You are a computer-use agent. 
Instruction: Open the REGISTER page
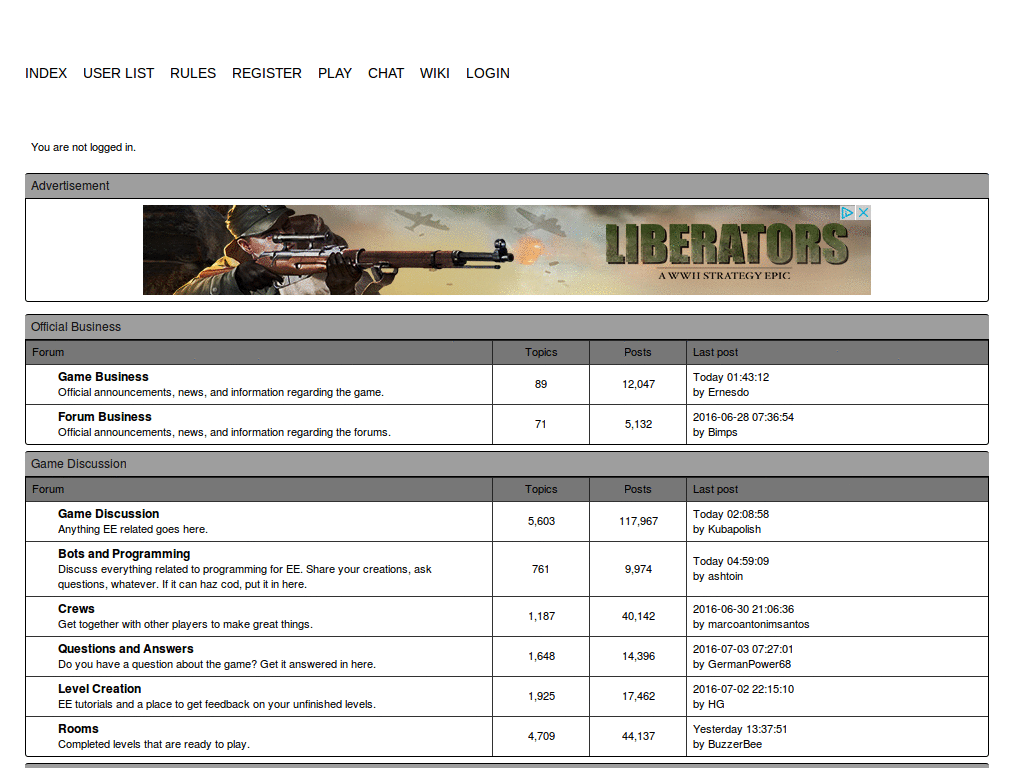point(267,73)
